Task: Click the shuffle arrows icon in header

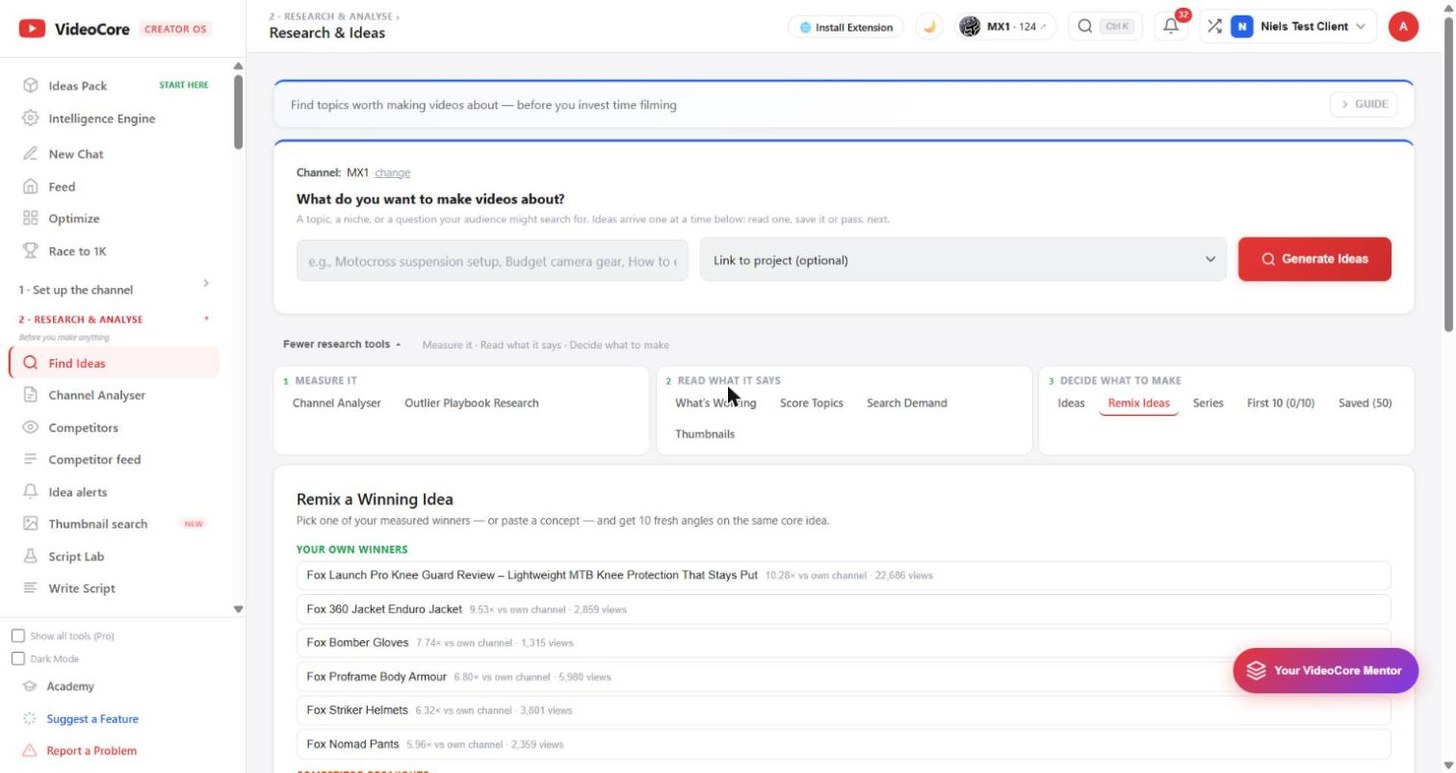Action: 1214,27
